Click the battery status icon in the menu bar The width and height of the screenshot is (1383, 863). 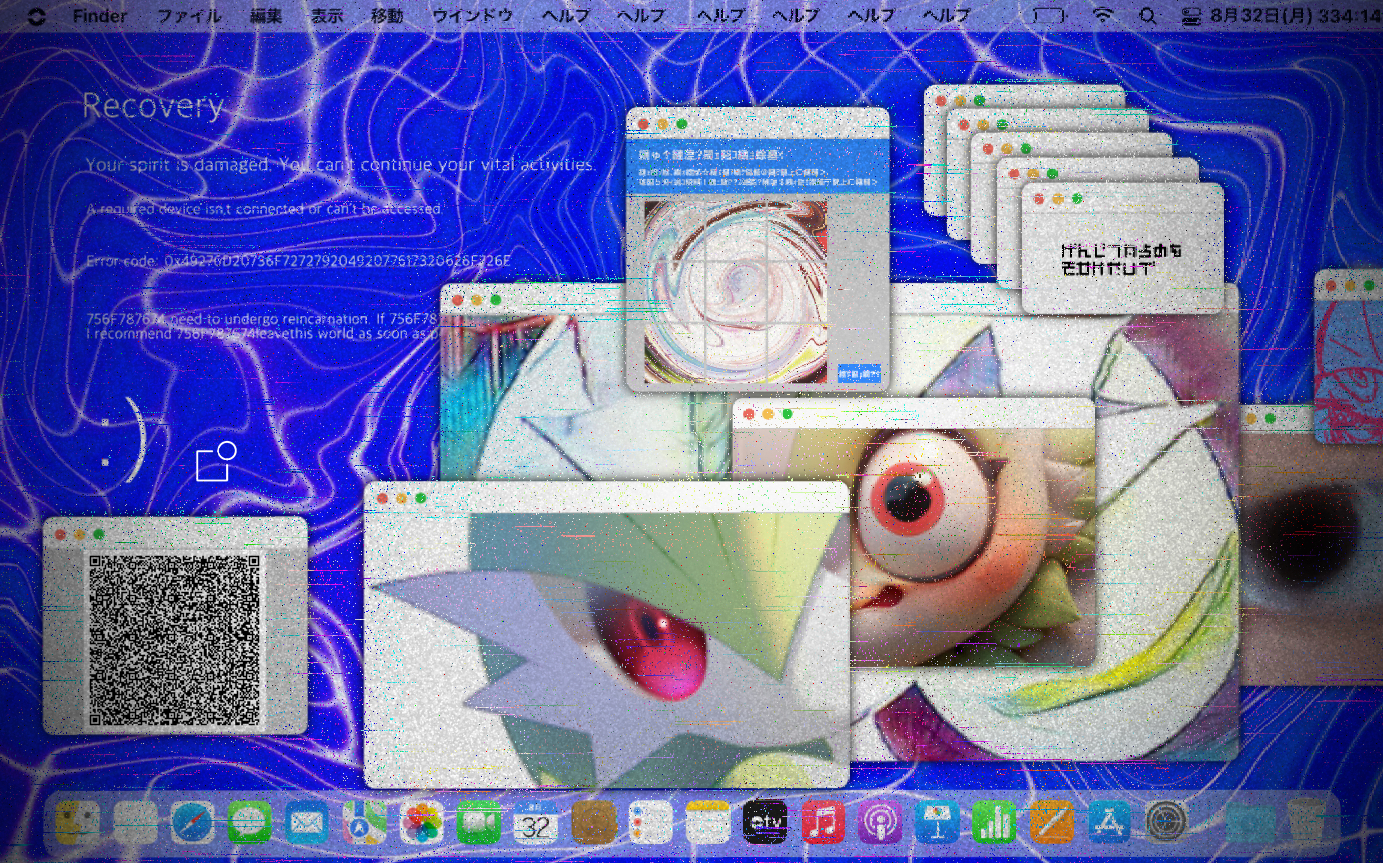(x=1049, y=16)
